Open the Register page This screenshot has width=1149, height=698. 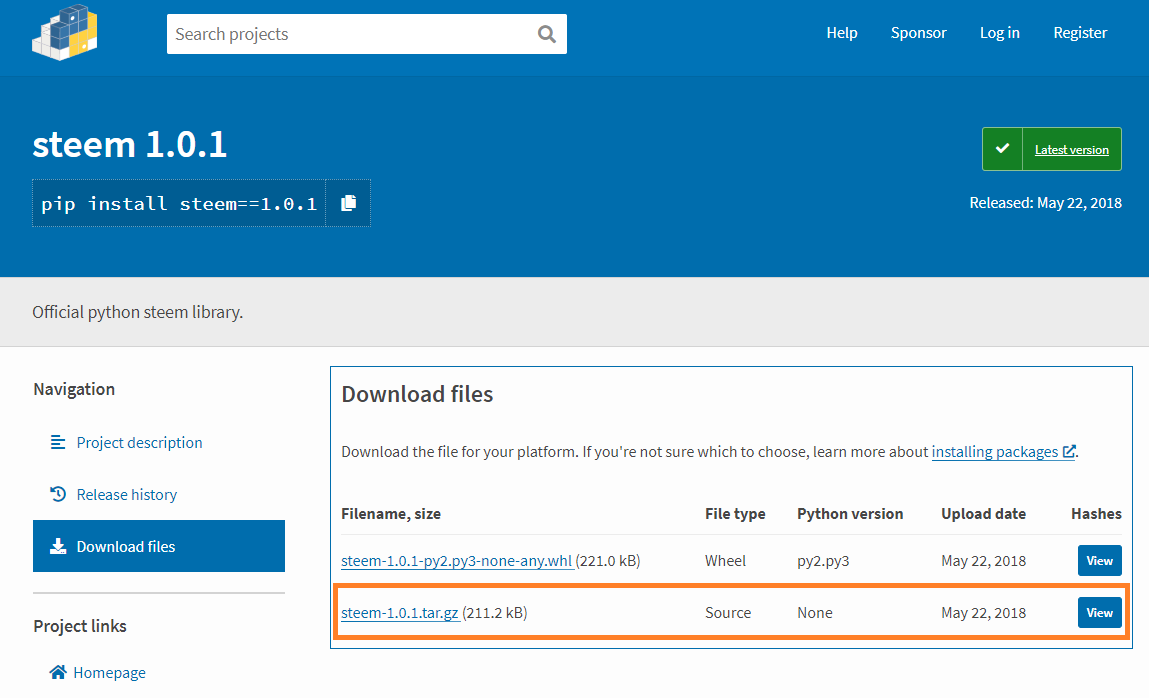(x=1080, y=33)
